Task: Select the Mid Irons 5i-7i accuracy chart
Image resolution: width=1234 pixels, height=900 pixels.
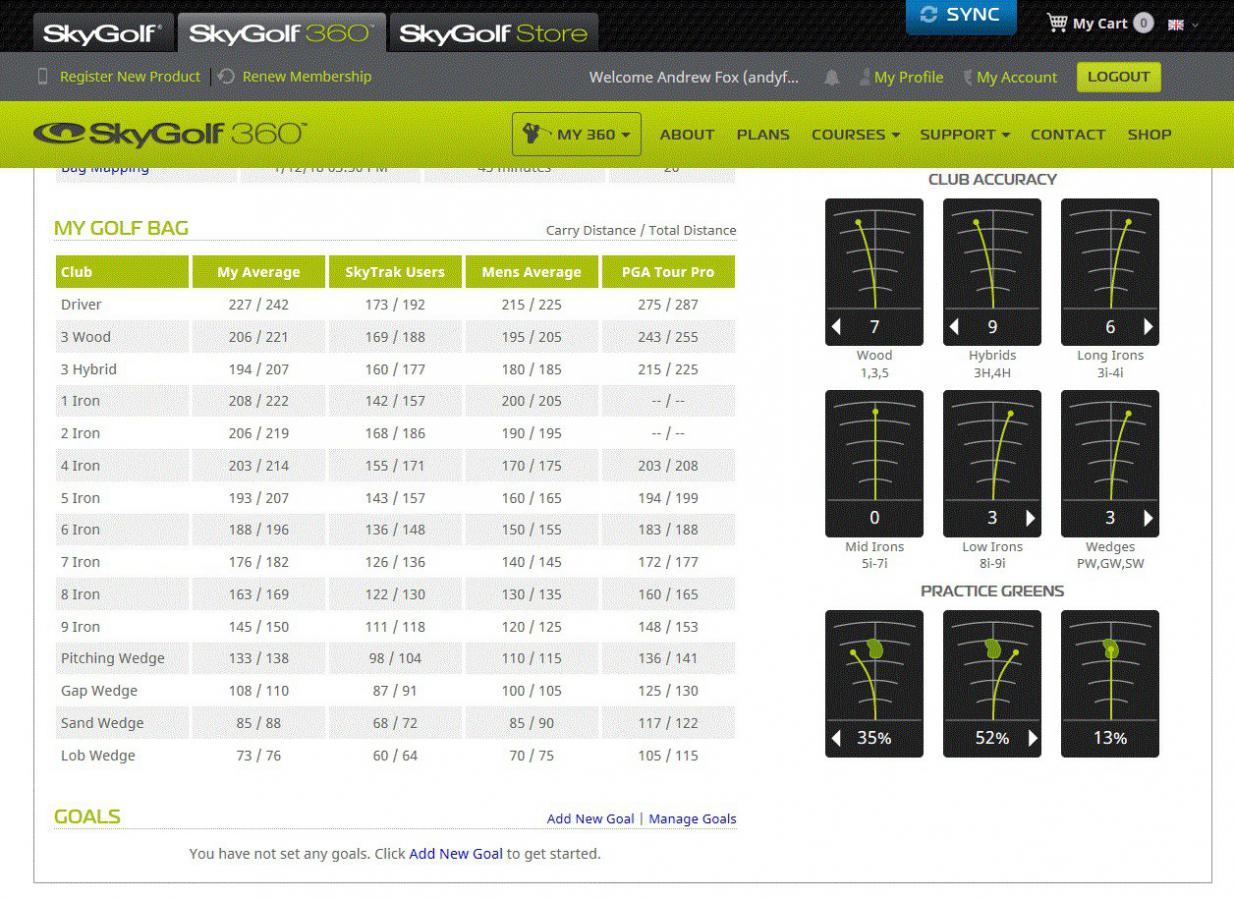Action: tap(874, 463)
